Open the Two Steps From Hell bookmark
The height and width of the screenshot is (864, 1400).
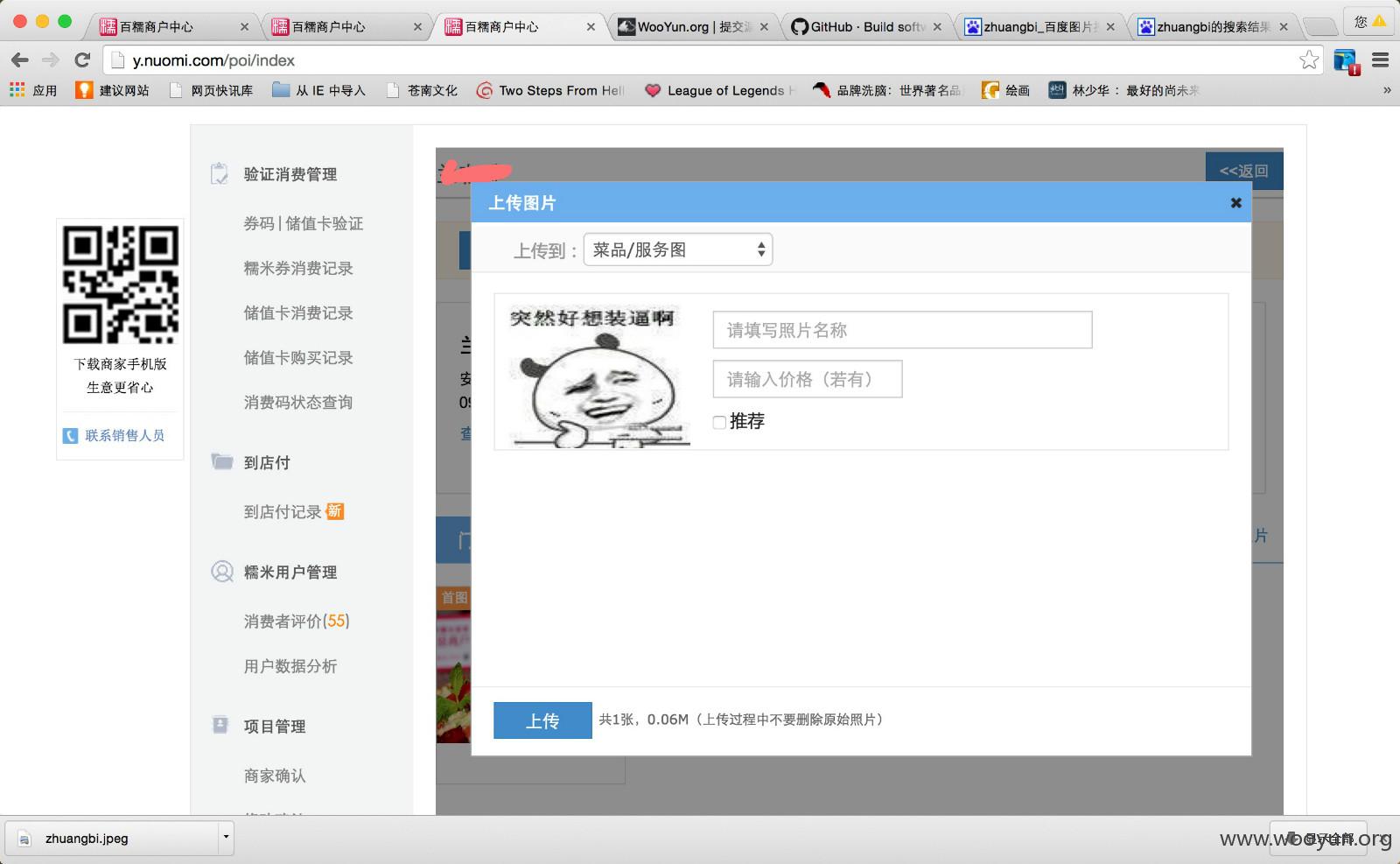[x=550, y=90]
